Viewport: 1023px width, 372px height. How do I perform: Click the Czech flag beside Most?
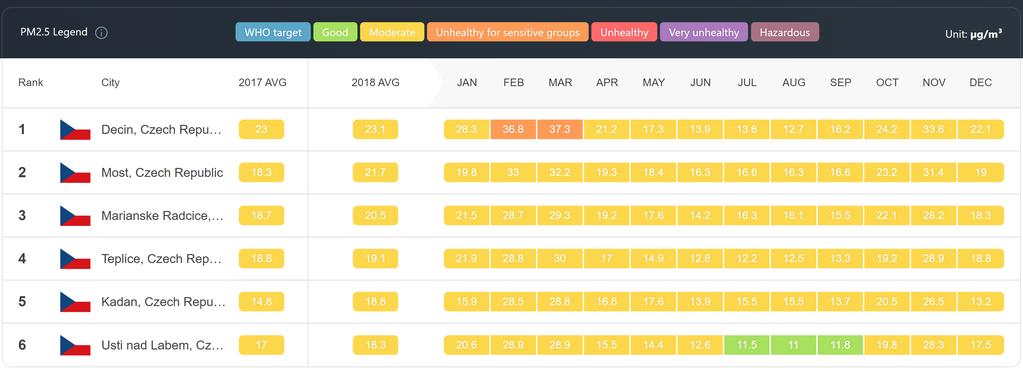coord(75,173)
